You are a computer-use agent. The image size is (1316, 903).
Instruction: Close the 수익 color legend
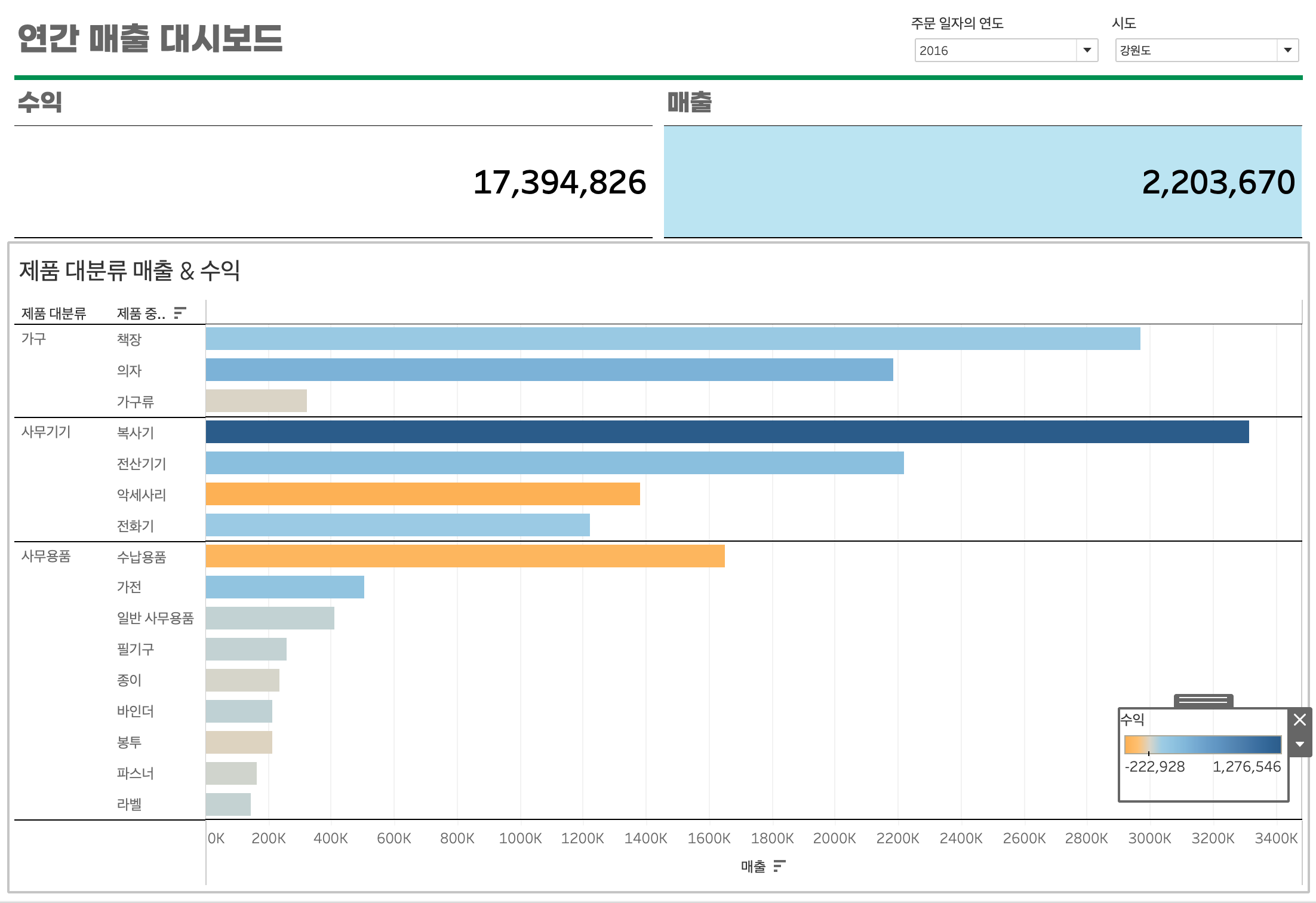click(1300, 720)
